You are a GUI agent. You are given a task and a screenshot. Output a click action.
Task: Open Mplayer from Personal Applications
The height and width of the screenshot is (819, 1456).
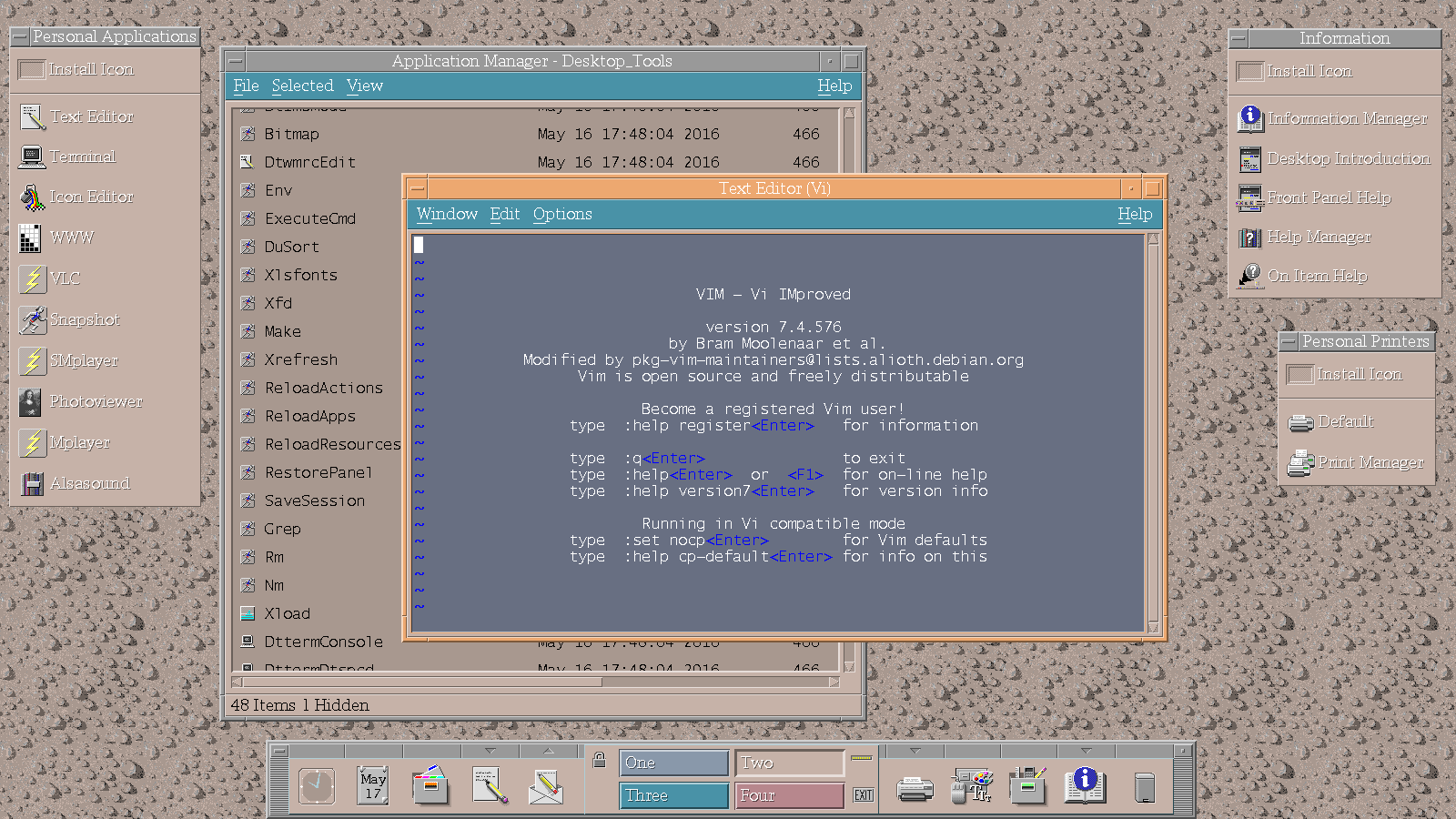coord(65,442)
